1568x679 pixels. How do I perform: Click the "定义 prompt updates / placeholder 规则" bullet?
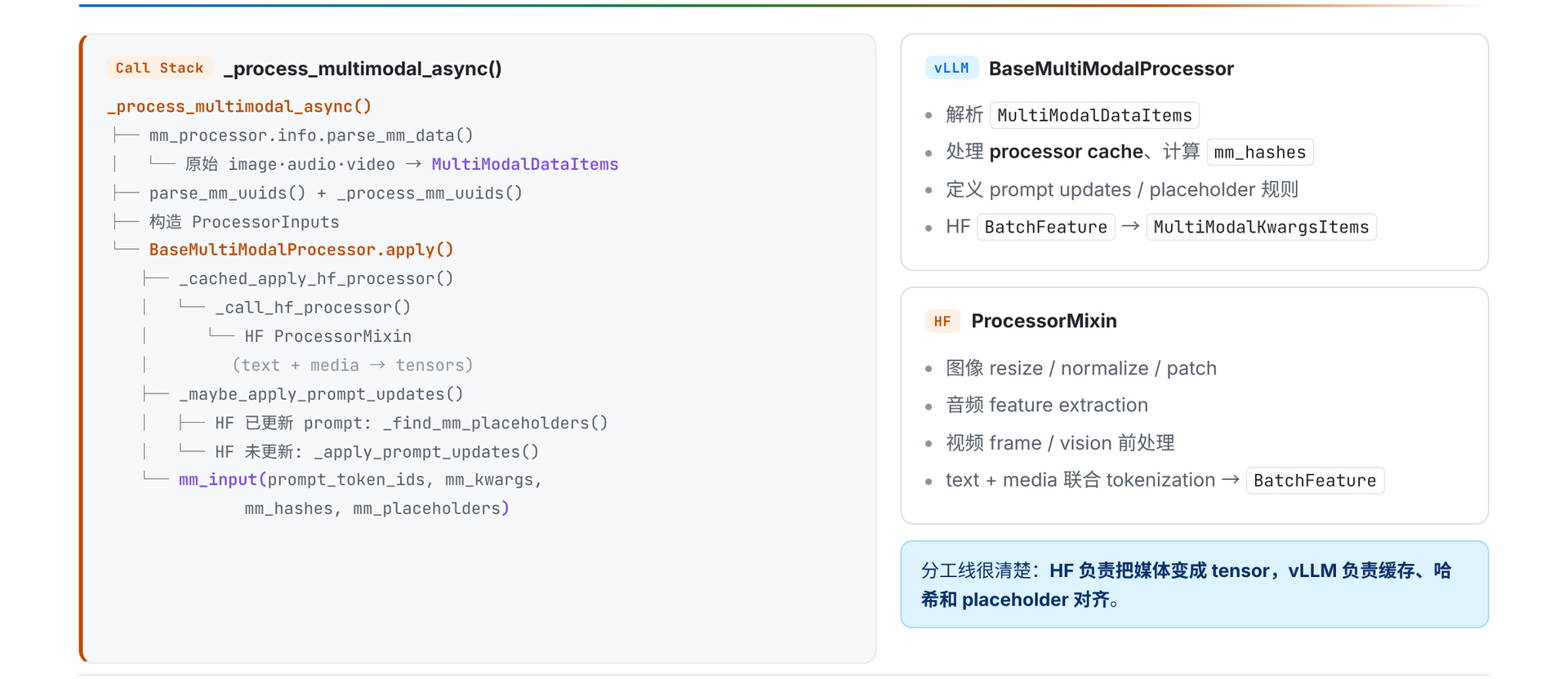tap(1122, 189)
